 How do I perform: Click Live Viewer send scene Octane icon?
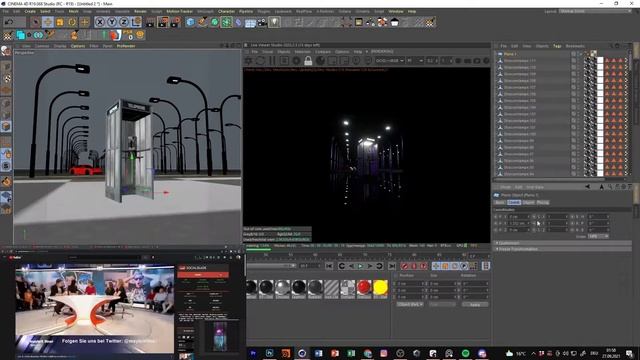pos(248,61)
